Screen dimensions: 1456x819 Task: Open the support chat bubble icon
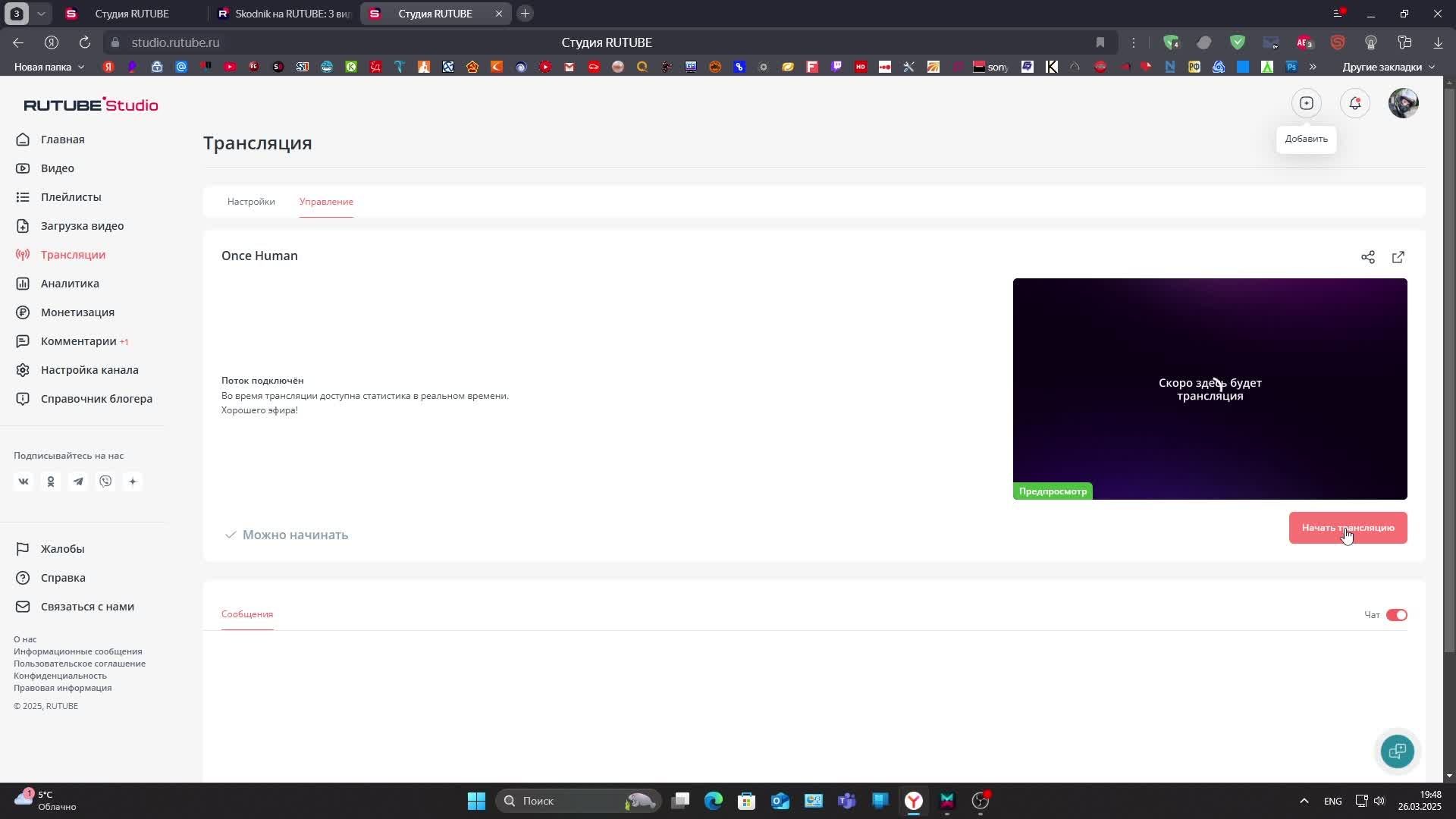tap(1397, 751)
